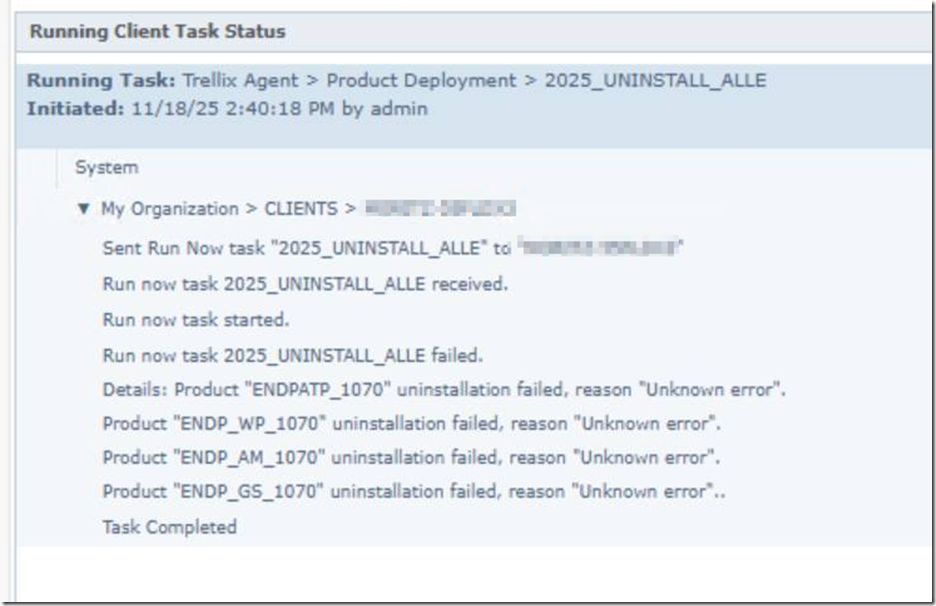Click the blurred system name after CLIENTS
The width and height of the screenshot is (936, 606).
440,210
